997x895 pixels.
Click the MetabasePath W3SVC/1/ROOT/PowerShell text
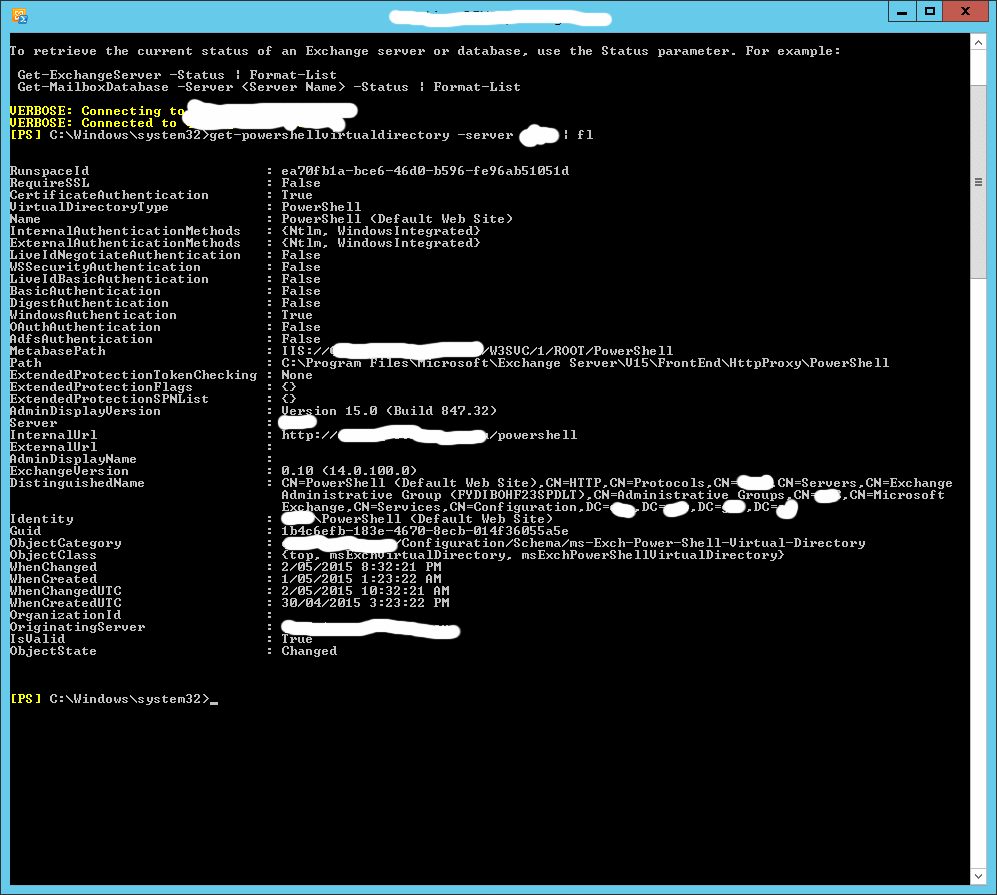point(581,351)
